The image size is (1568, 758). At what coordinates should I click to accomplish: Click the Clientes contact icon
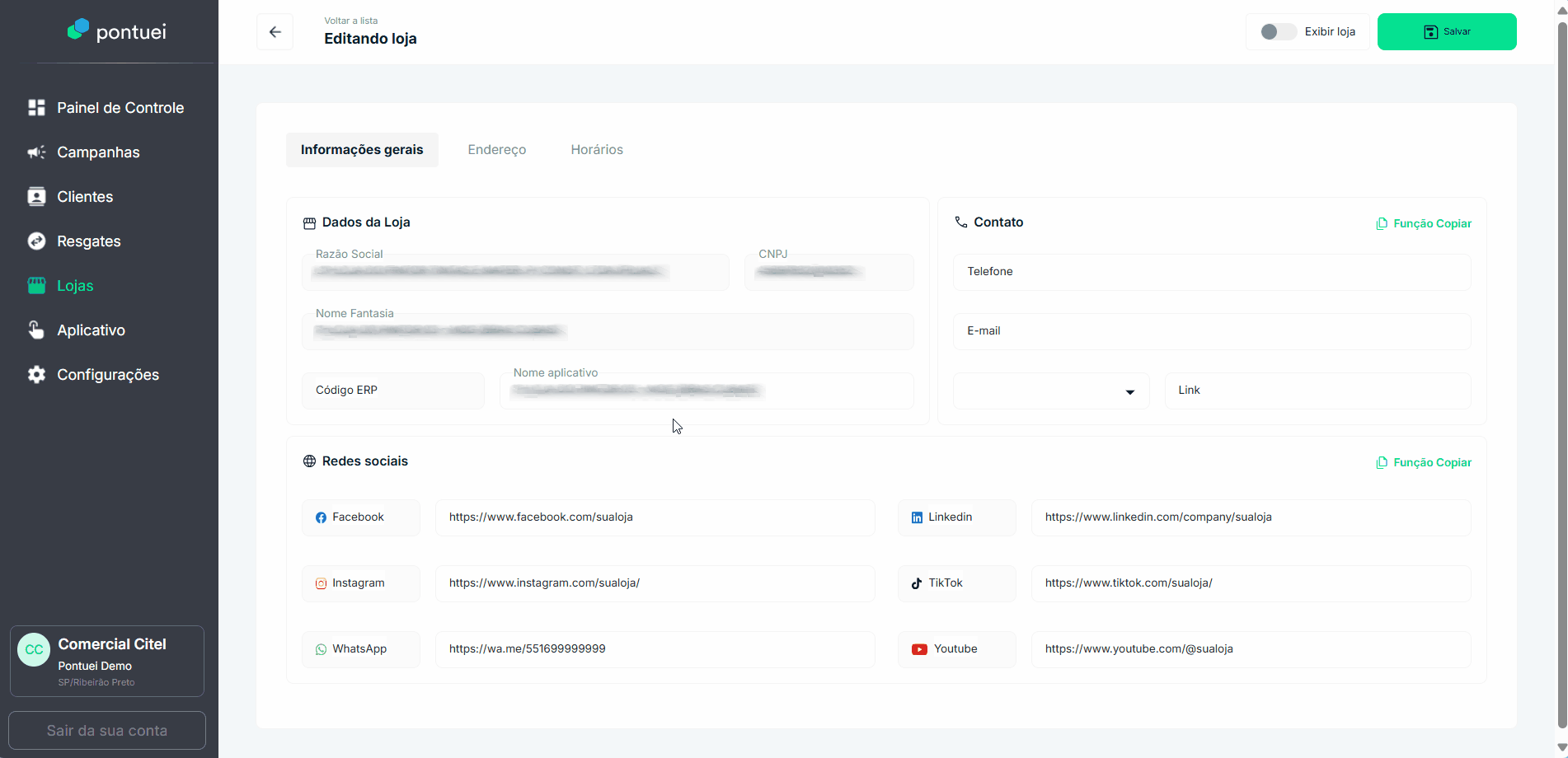click(x=36, y=197)
